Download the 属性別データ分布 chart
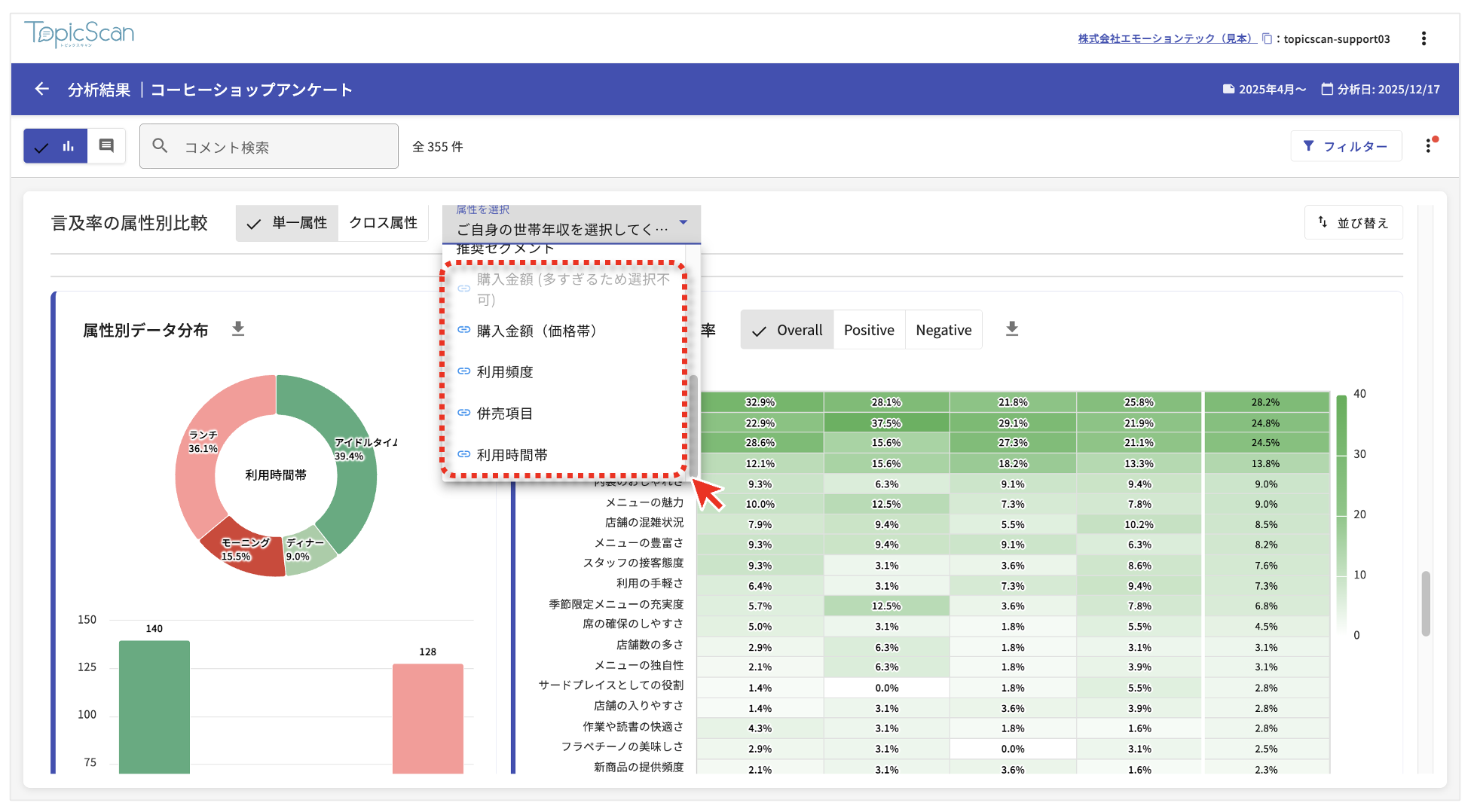1474x812 pixels. pos(238,329)
